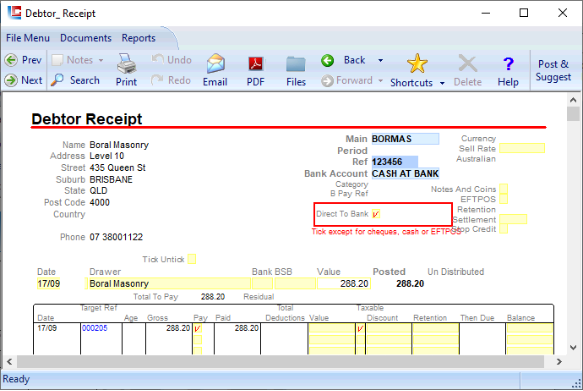Expand the Shortcuts dropdown arrow
The image size is (583, 391).
[x=442, y=83]
